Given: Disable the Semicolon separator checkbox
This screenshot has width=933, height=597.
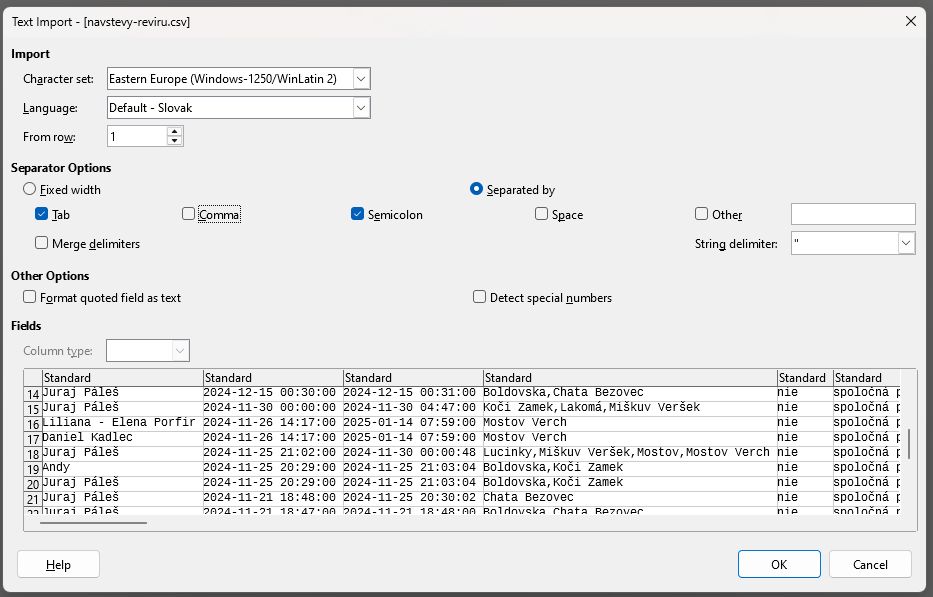Looking at the screenshot, I should coord(358,214).
